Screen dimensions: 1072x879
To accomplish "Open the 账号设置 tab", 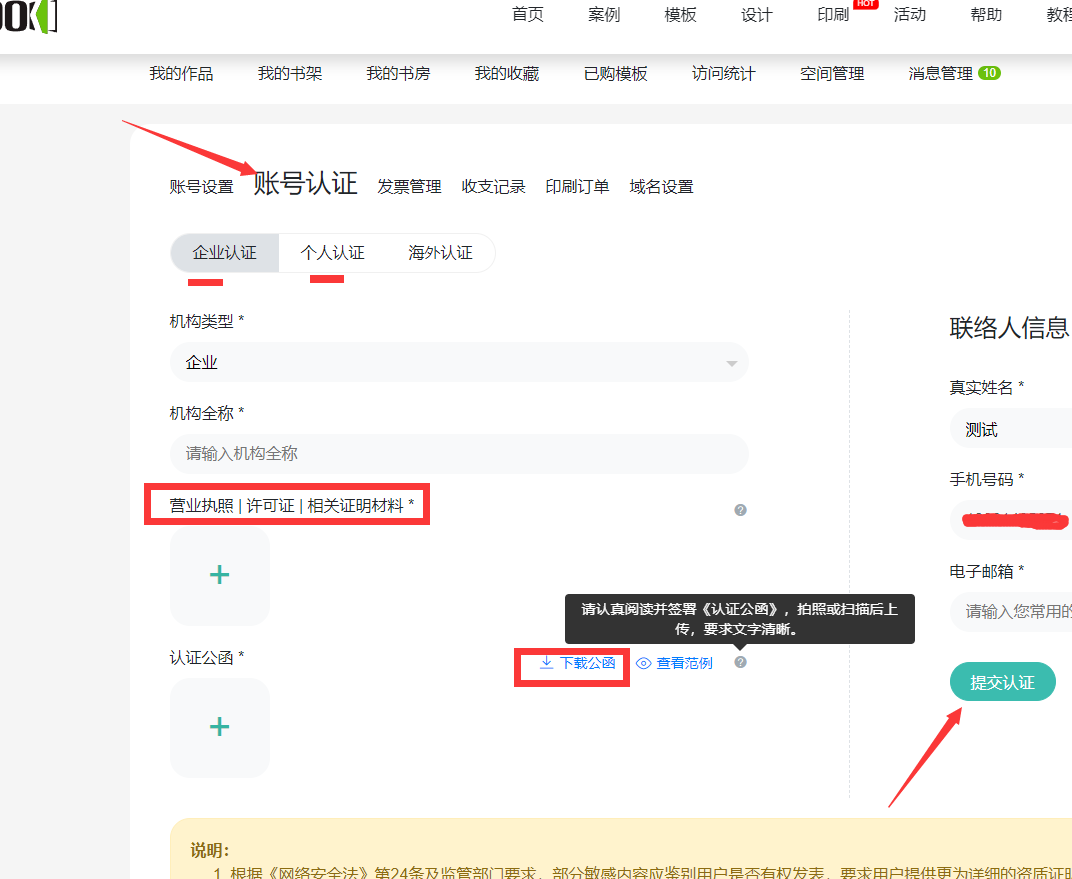I will (201, 187).
